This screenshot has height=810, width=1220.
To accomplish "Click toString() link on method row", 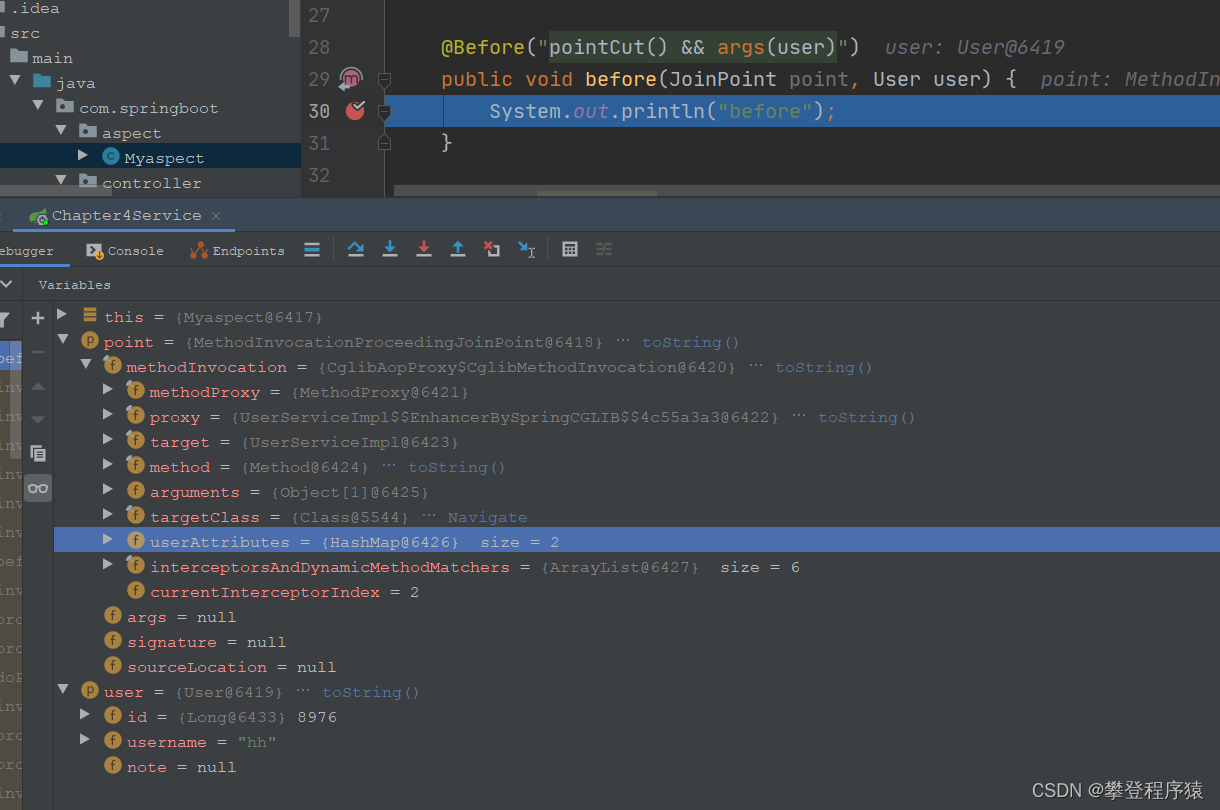I will point(457,467).
